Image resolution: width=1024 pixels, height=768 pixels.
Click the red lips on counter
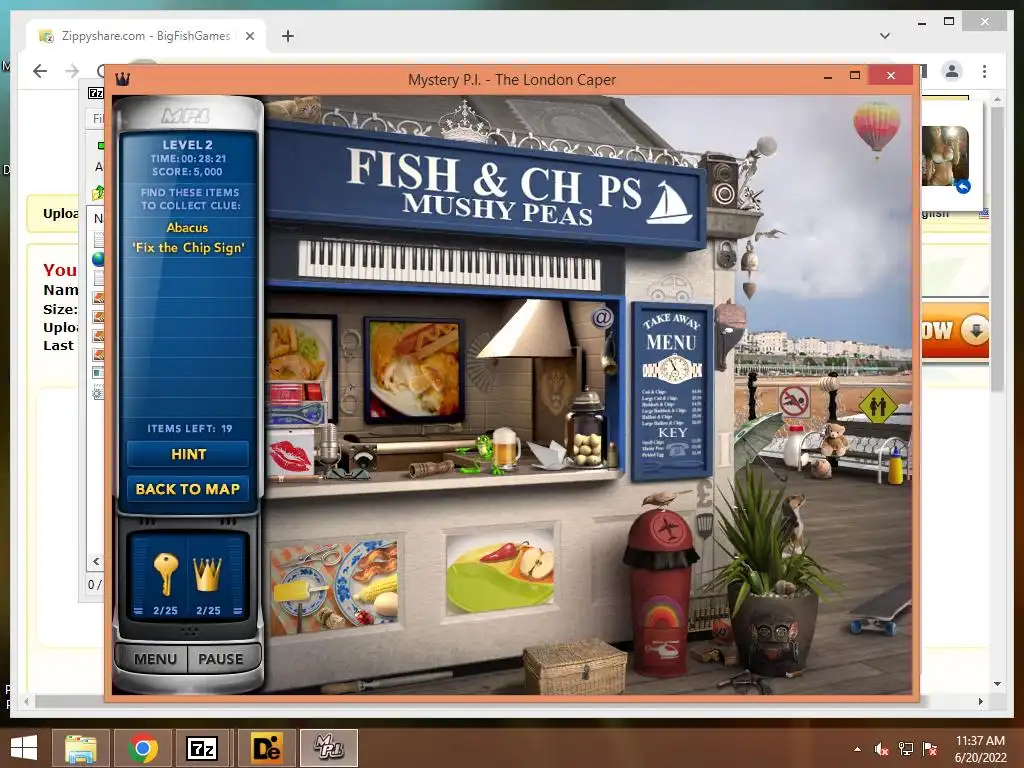pos(290,456)
